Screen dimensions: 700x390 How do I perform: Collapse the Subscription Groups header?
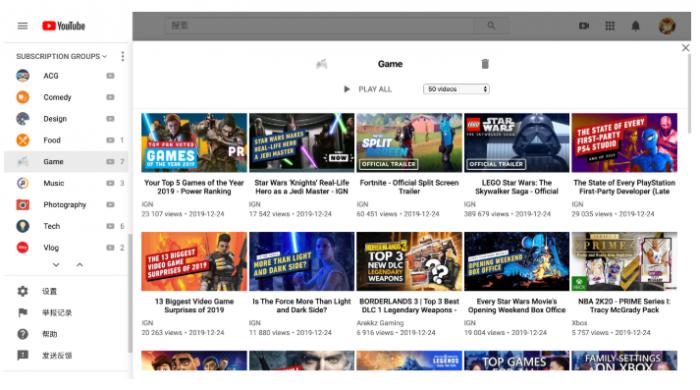[x=62, y=56]
